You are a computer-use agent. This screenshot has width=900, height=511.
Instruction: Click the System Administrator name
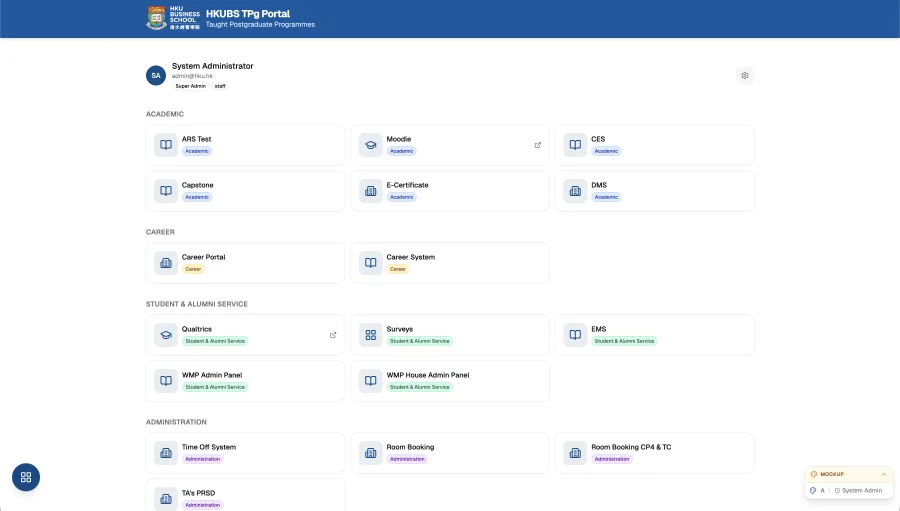pyautogui.click(x=212, y=66)
